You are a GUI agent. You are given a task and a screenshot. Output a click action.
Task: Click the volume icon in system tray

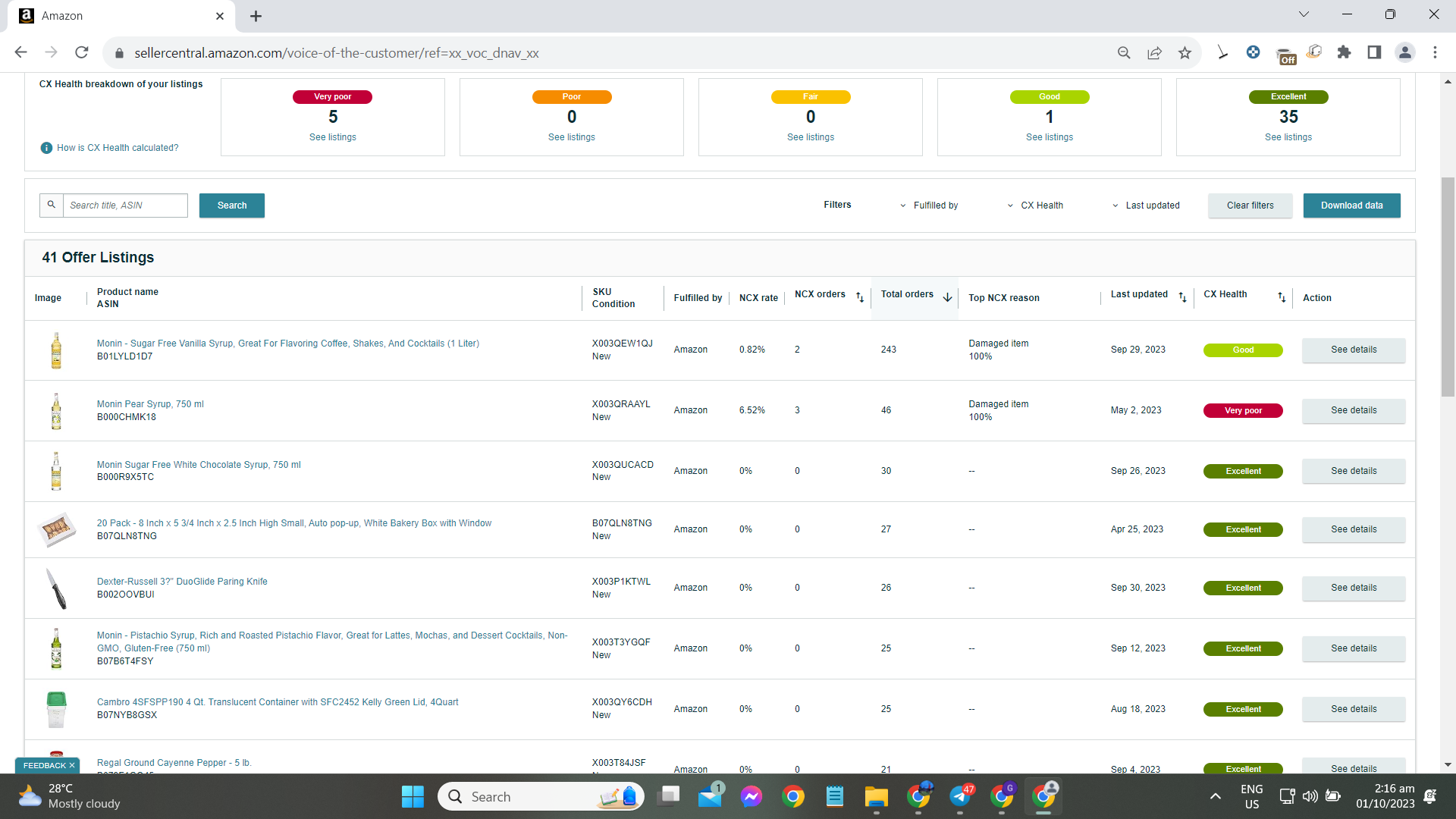click(x=1310, y=796)
